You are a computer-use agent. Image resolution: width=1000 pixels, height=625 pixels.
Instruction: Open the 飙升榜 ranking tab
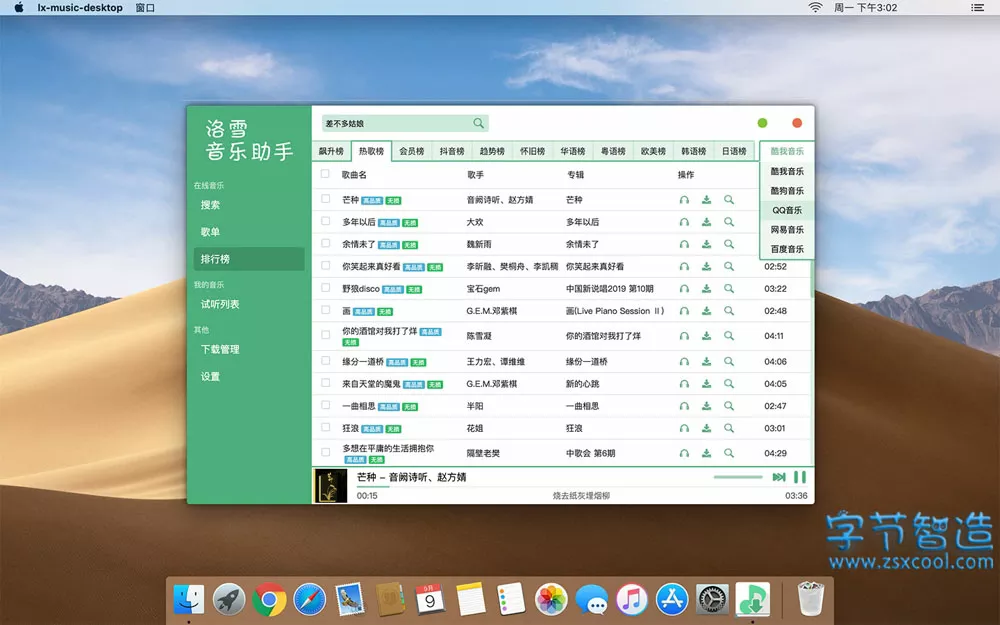pos(331,152)
